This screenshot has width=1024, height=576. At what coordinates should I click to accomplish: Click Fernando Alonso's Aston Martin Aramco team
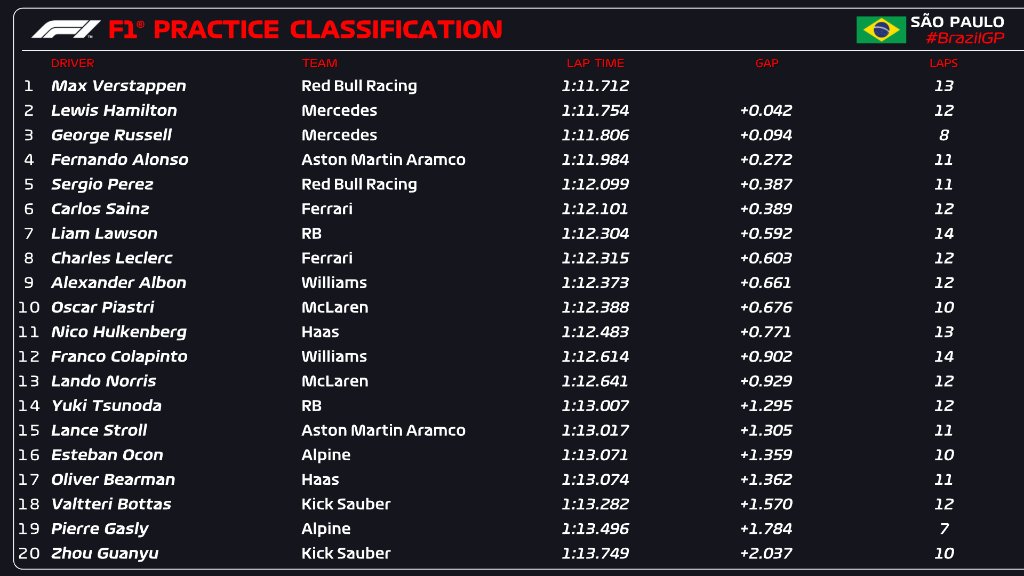click(383, 160)
